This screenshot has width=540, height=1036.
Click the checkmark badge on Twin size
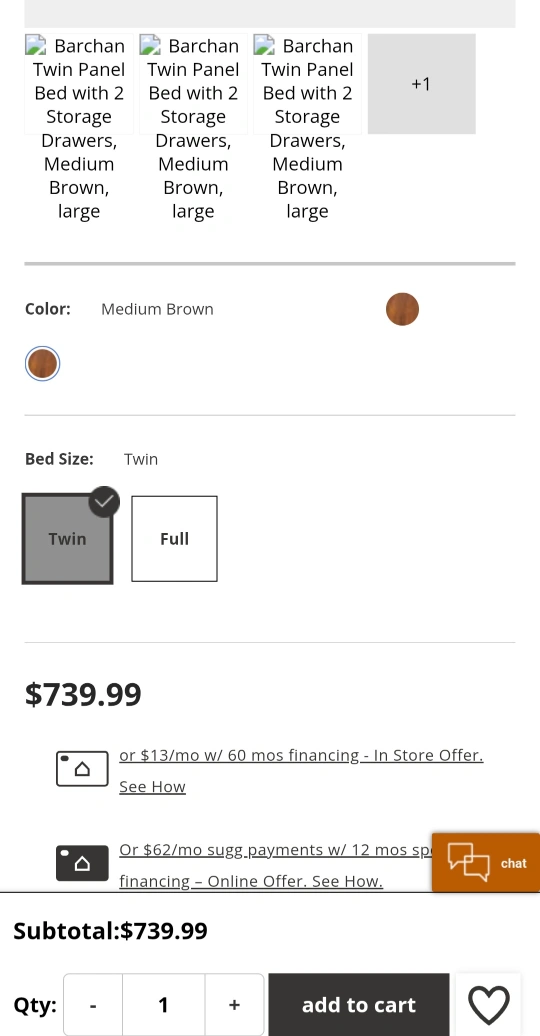coord(104,501)
